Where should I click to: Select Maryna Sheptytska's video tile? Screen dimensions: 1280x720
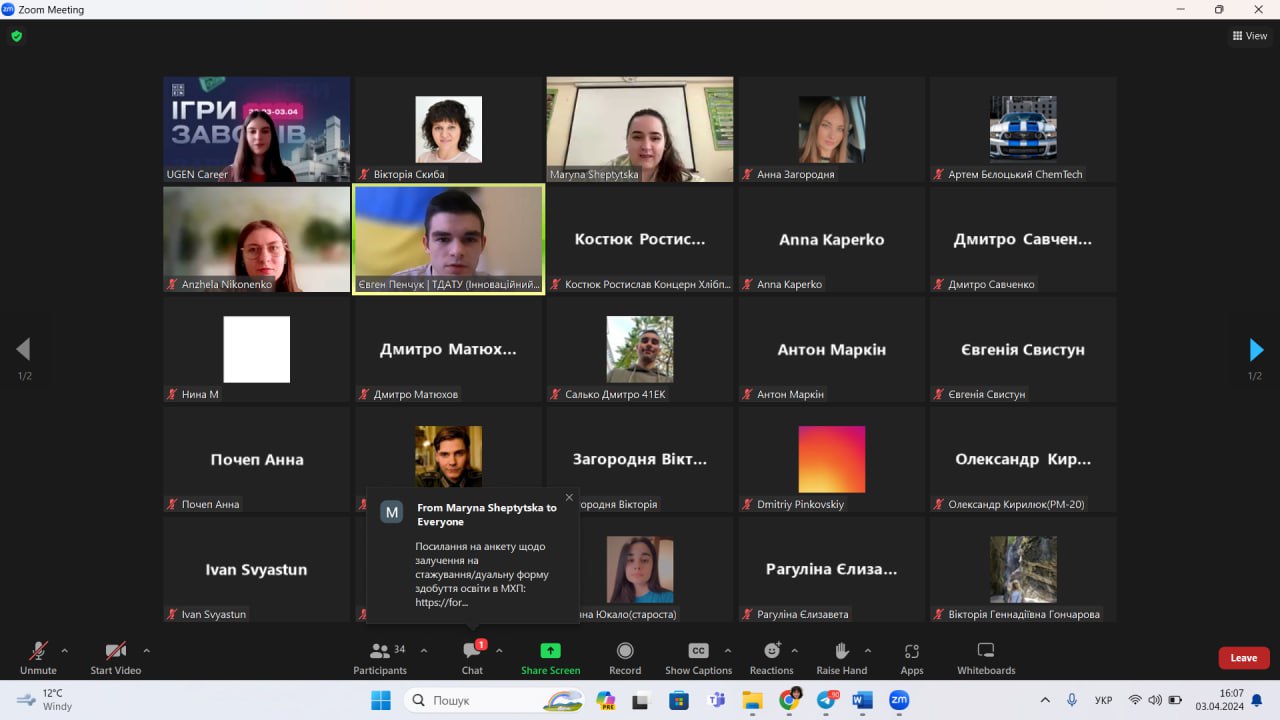point(640,129)
